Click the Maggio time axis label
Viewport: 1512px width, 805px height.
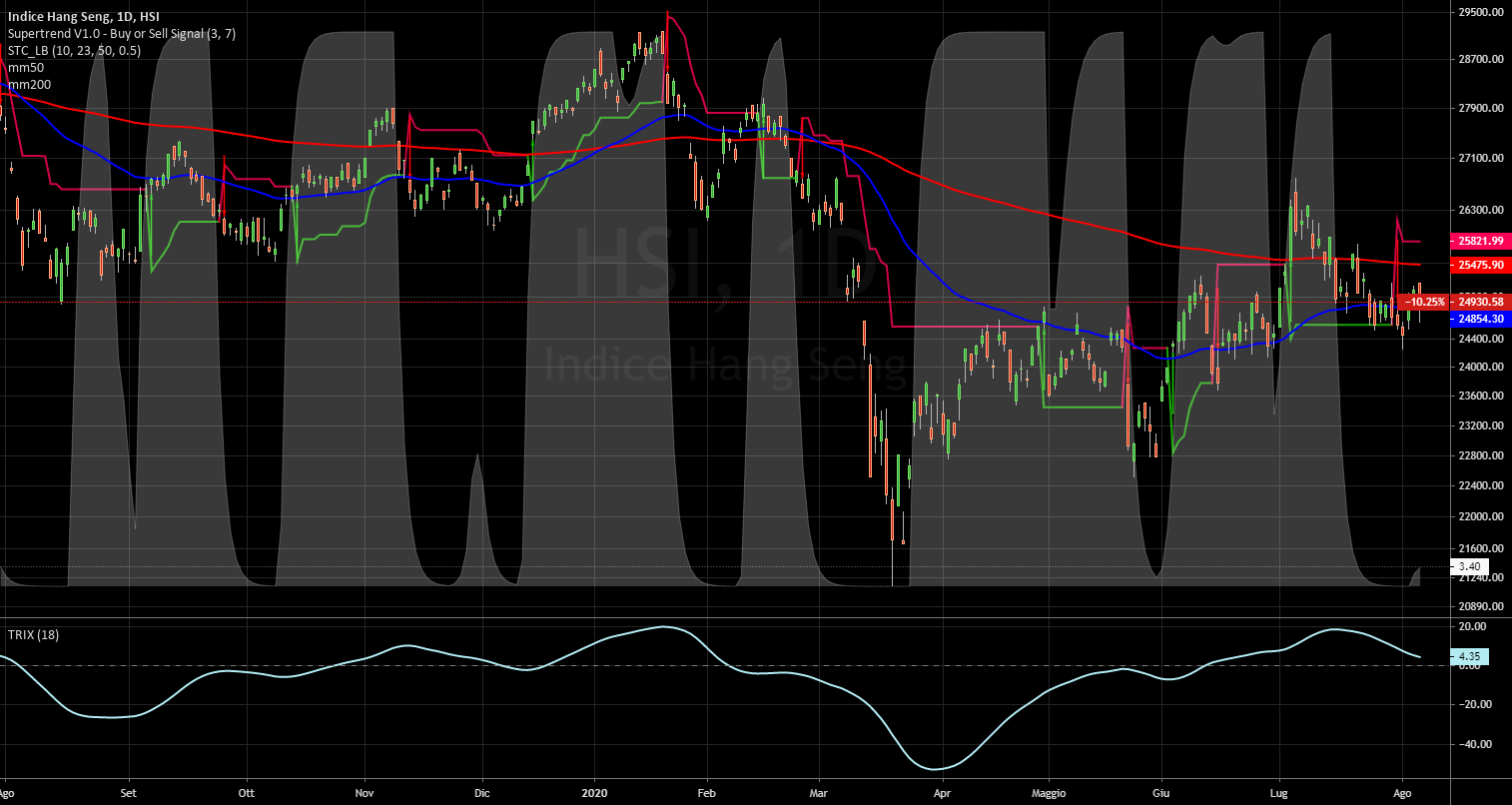(x=1049, y=793)
